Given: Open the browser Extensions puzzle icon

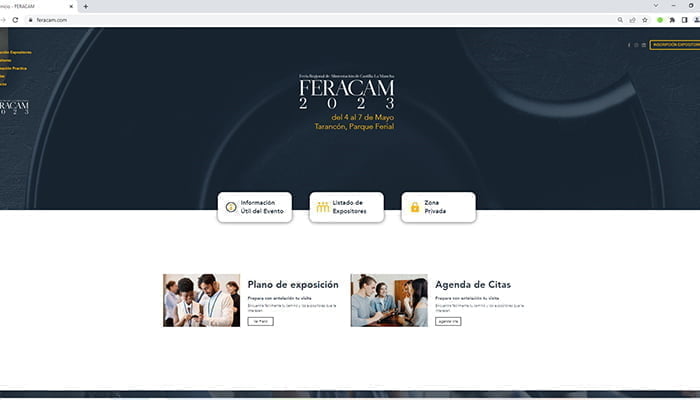Looking at the screenshot, I should point(672,19).
